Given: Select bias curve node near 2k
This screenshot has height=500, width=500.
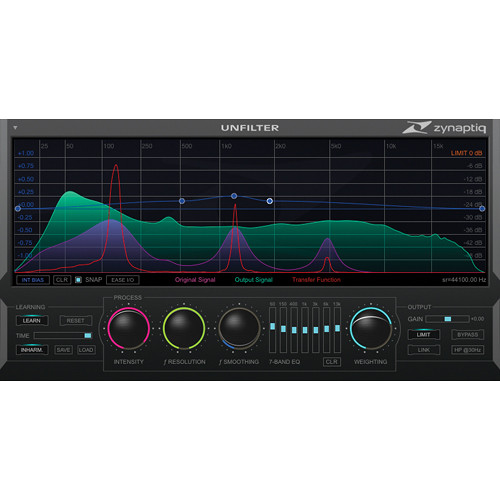Looking at the screenshot, I should (x=270, y=201).
